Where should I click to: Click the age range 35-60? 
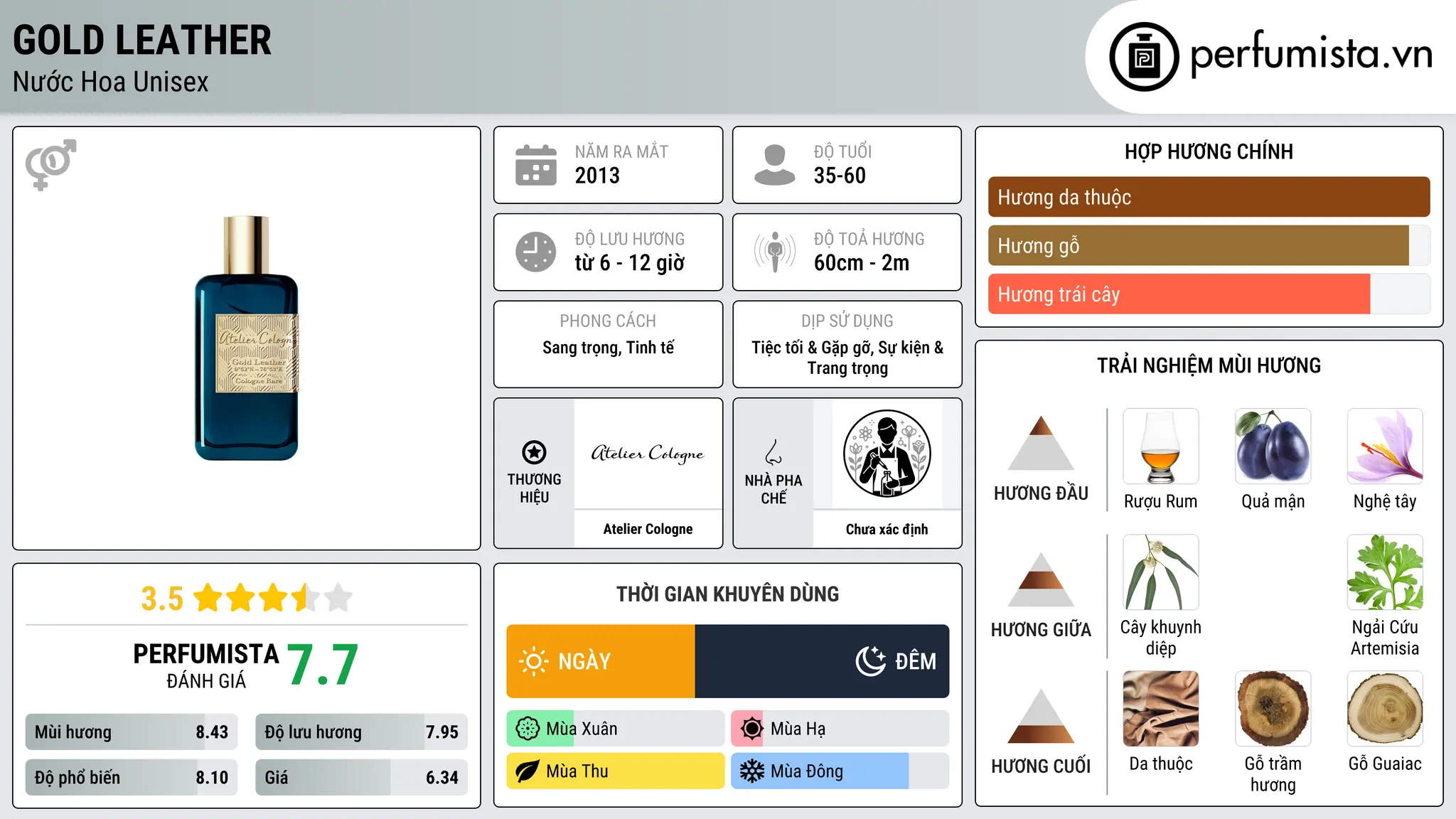840,176
